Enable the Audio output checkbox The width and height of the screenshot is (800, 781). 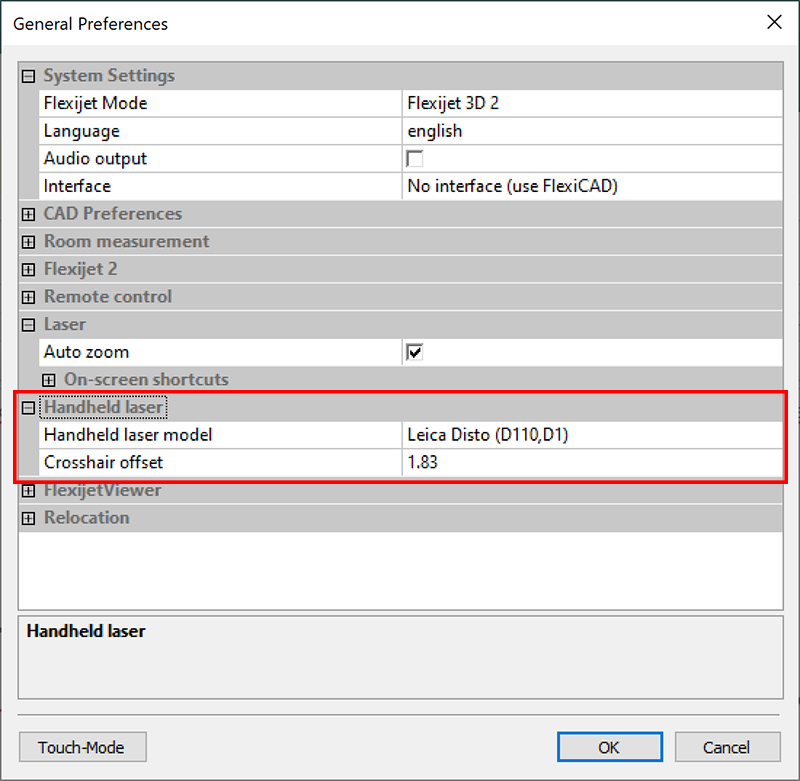(414, 158)
